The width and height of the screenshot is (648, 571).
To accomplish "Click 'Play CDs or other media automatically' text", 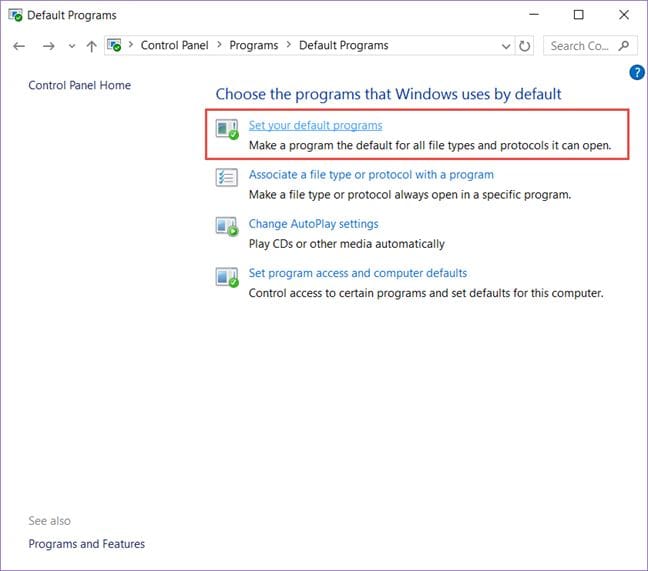I will (347, 244).
